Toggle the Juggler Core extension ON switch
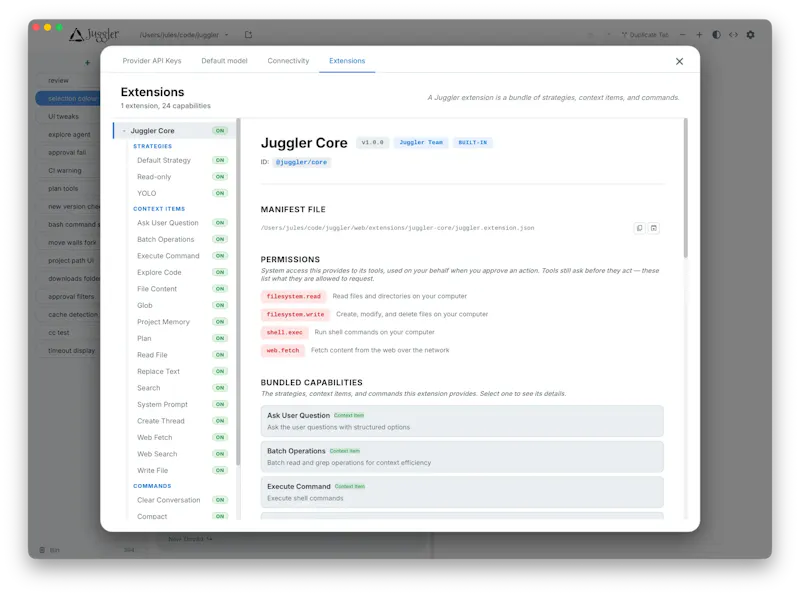 [x=220, y=131]
